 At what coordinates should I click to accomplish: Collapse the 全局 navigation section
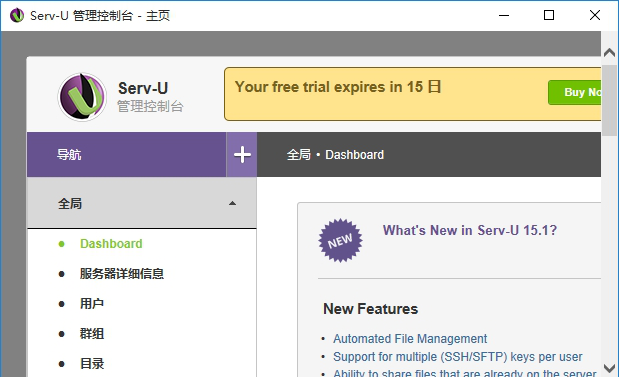click(x=142, y=203)
